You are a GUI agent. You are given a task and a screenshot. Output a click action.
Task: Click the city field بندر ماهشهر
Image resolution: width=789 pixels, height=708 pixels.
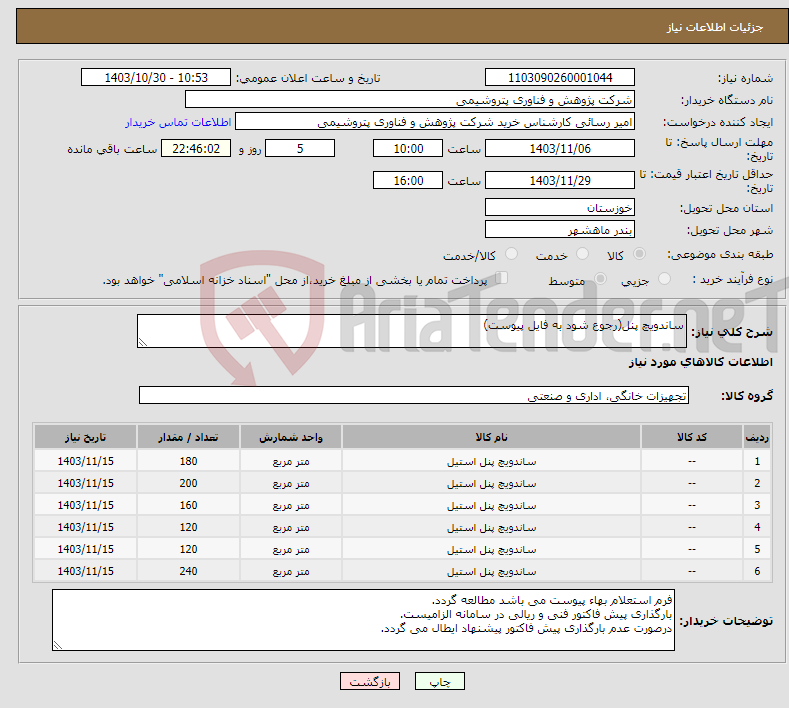(560, 229)
